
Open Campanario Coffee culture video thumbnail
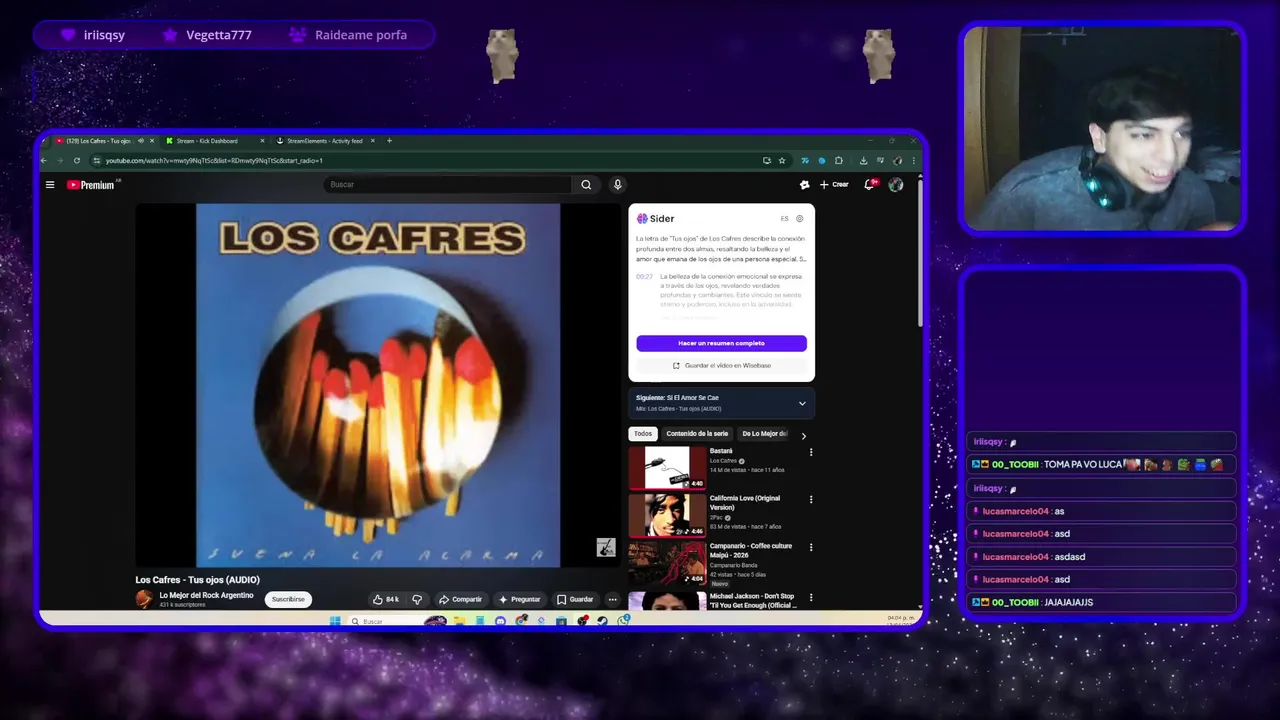(666, 563)
